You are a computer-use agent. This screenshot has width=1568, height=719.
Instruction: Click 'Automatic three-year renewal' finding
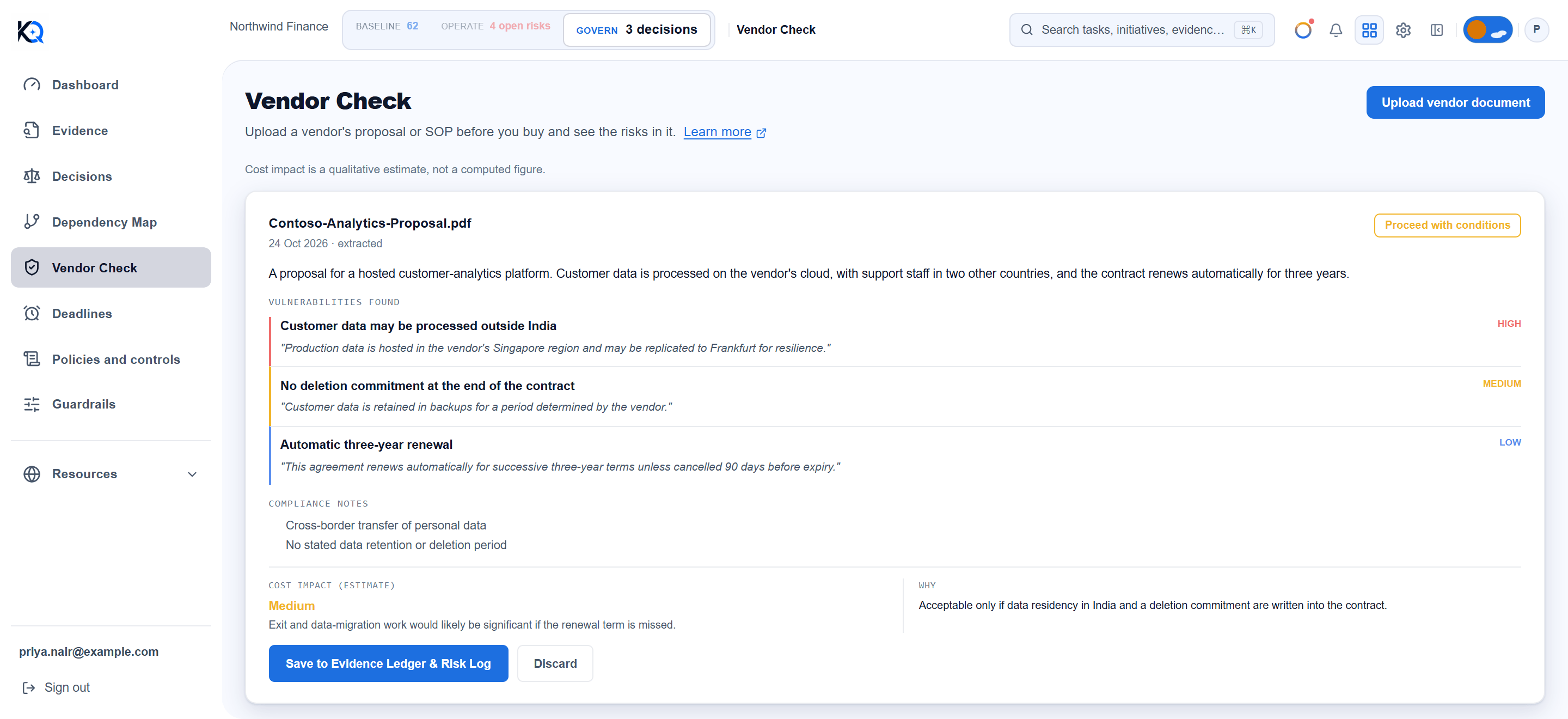pos(366,444)
